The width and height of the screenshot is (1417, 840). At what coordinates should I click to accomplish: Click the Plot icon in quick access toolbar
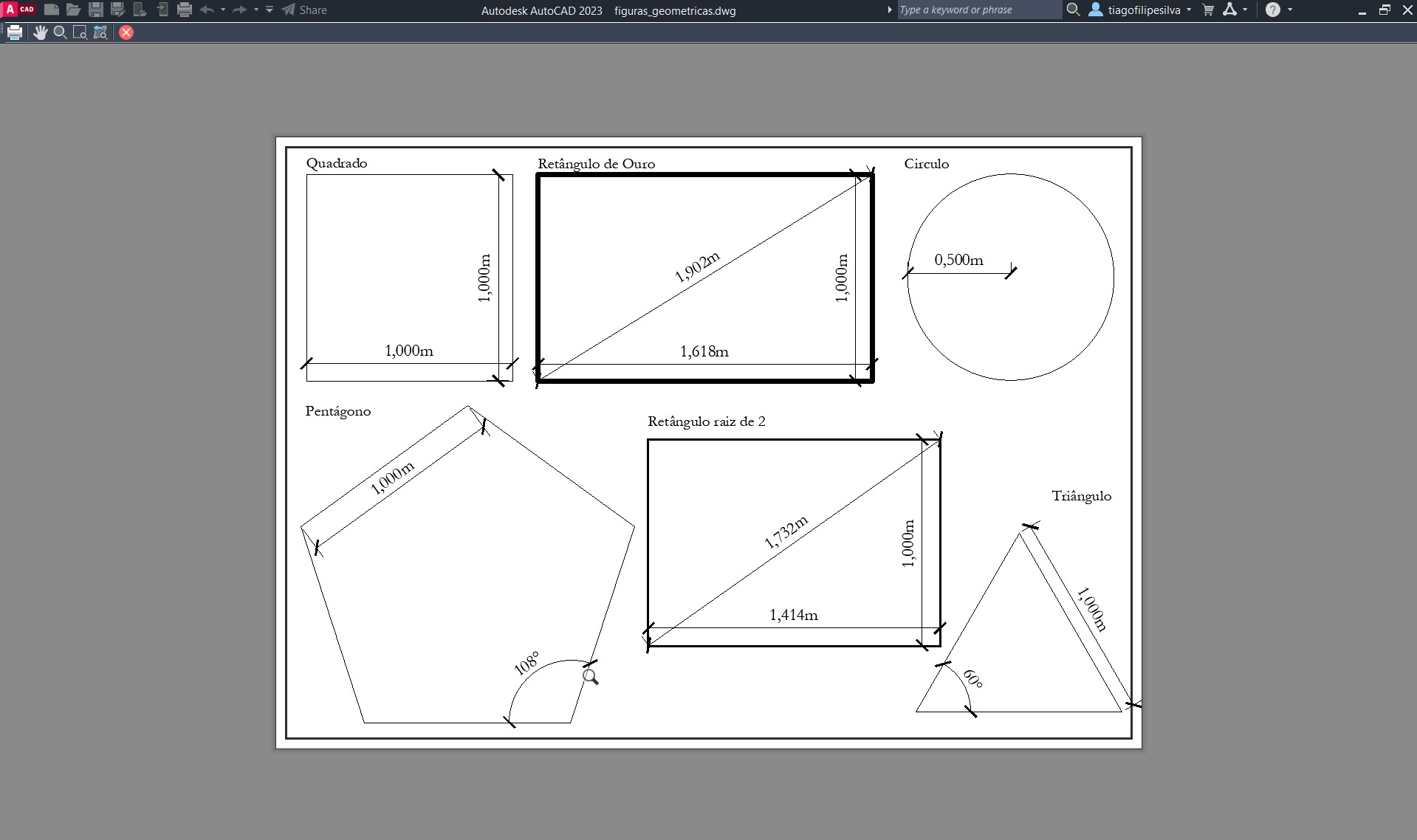[x=185, y=10]
